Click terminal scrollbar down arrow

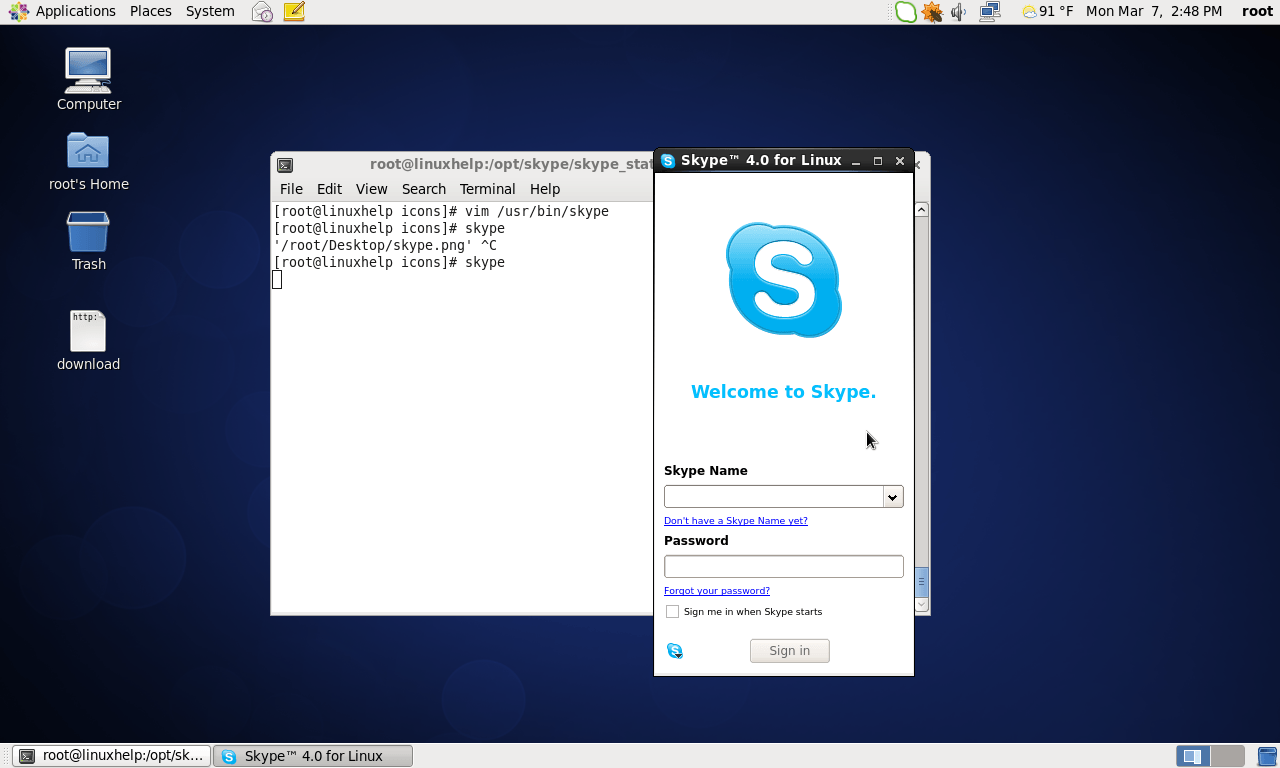(922, 604)
